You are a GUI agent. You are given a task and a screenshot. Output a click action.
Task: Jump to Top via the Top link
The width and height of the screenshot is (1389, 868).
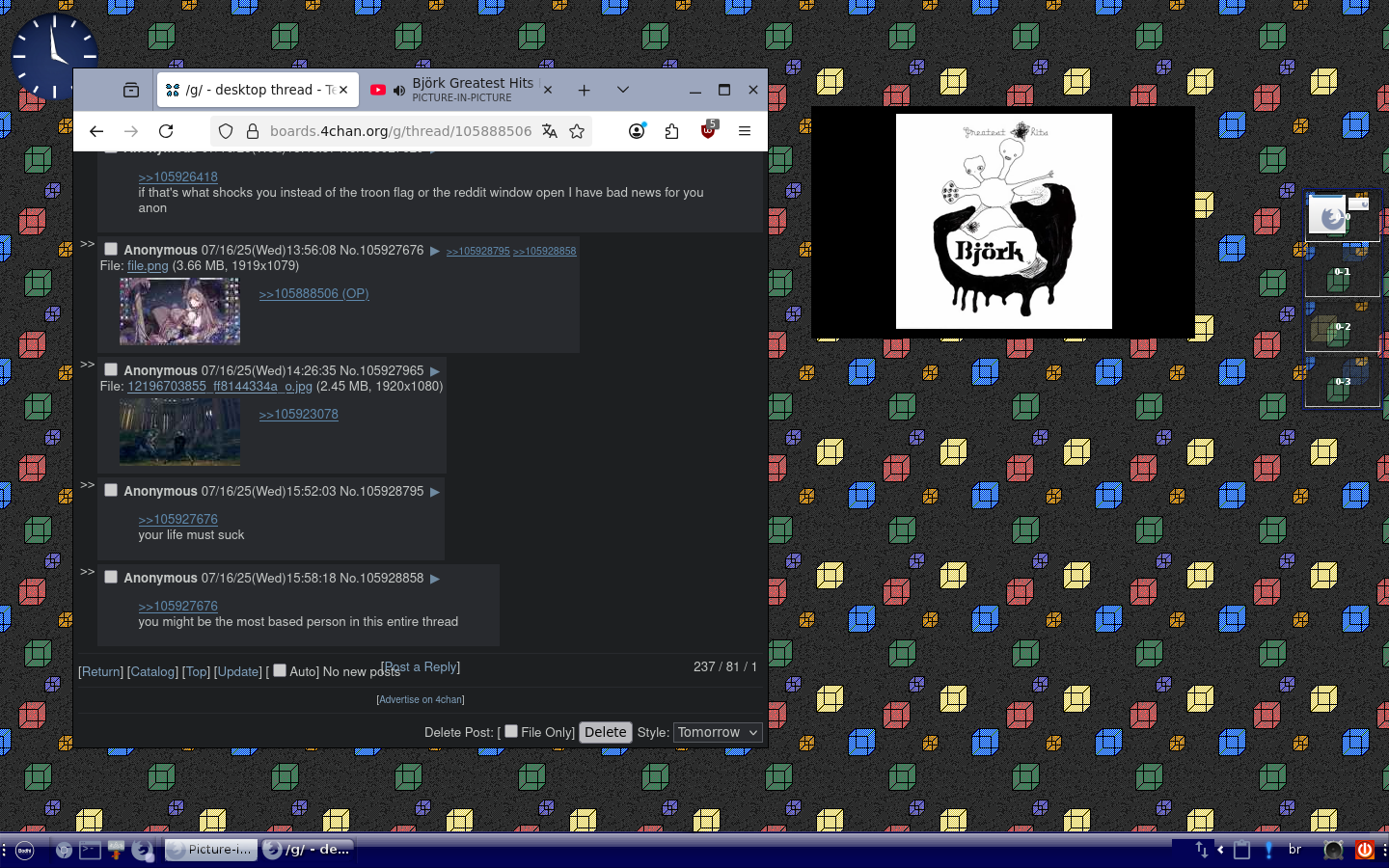(197, 671)
